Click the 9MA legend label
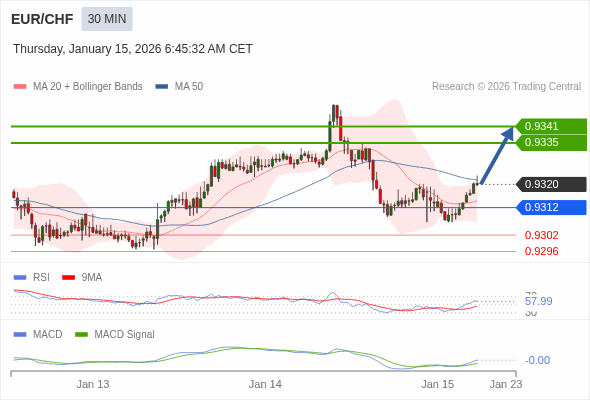 point(92,278)
